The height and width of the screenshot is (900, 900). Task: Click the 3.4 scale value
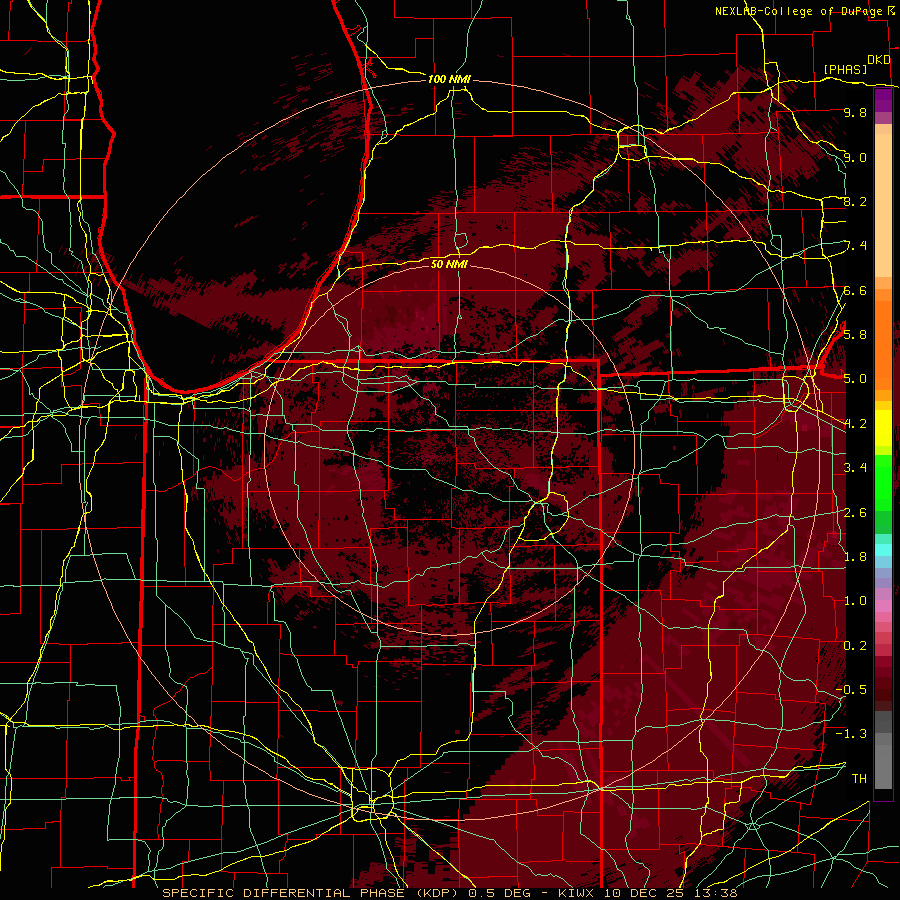coord(855,467)
